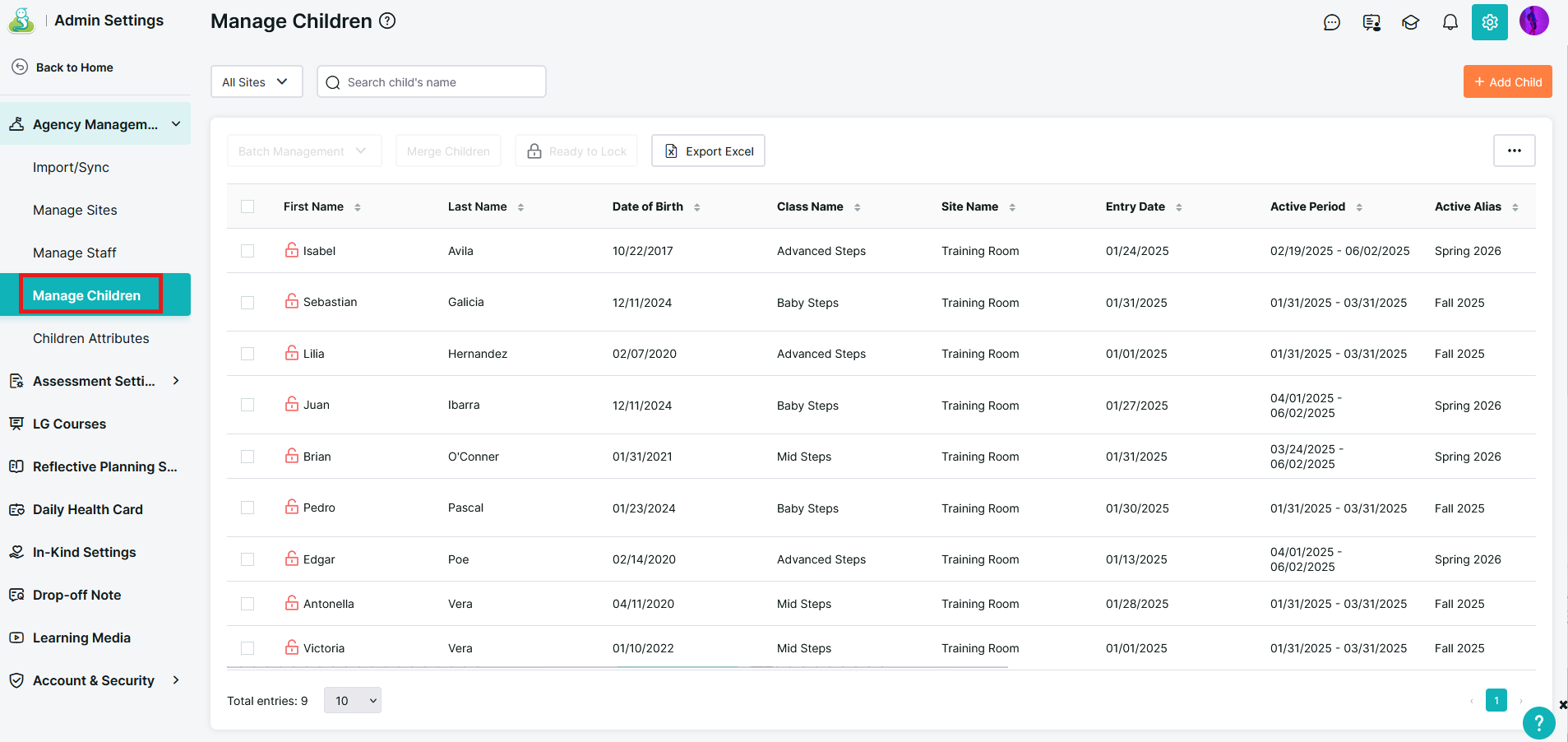Image resolution: width=1568 pixels, height=742 pixels.
Task: Click the Search child's name field
Action: coord(432,81)
